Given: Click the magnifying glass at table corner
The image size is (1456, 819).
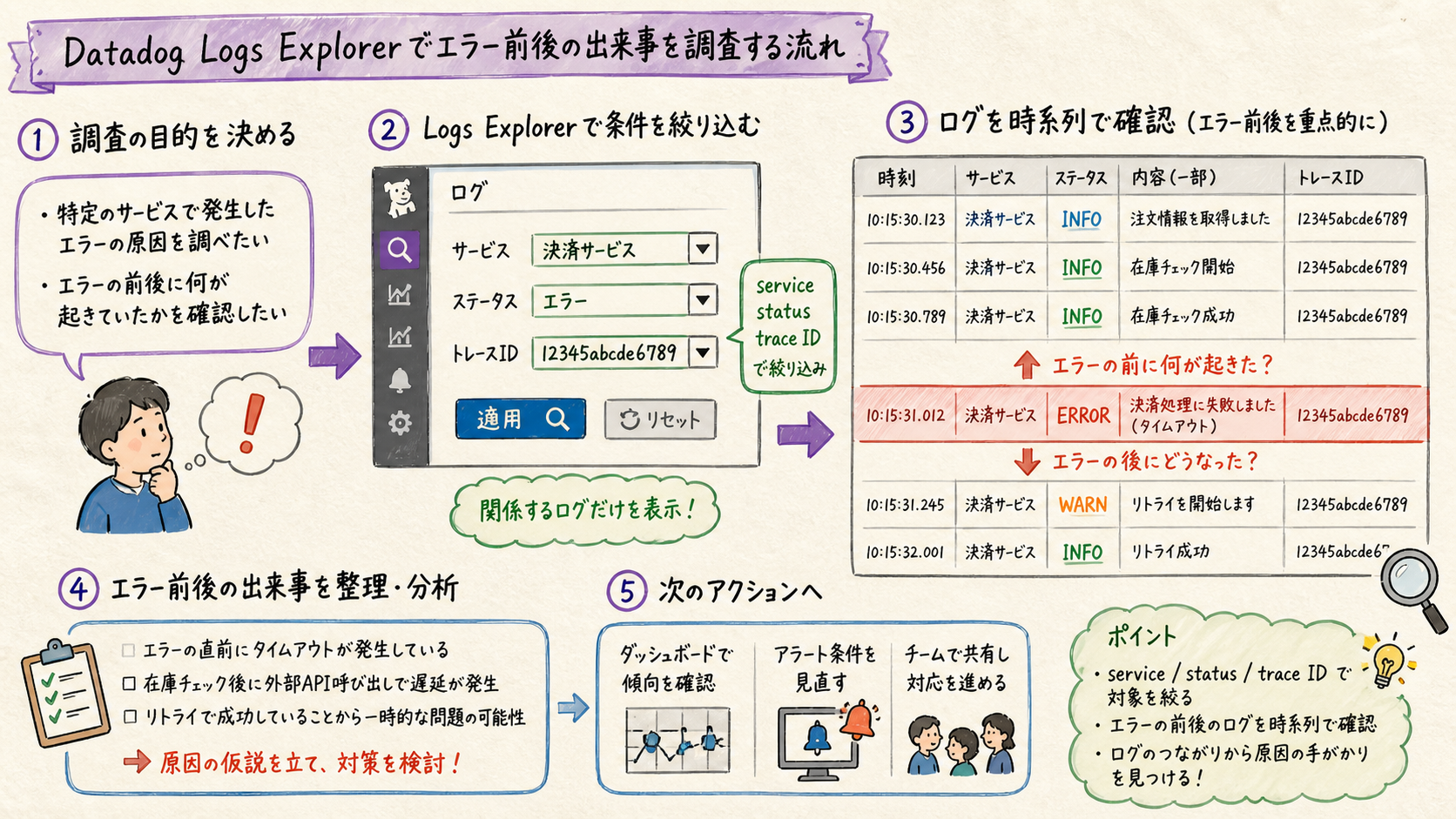Looking at the screenshot, I should (x=1414, y=589).
